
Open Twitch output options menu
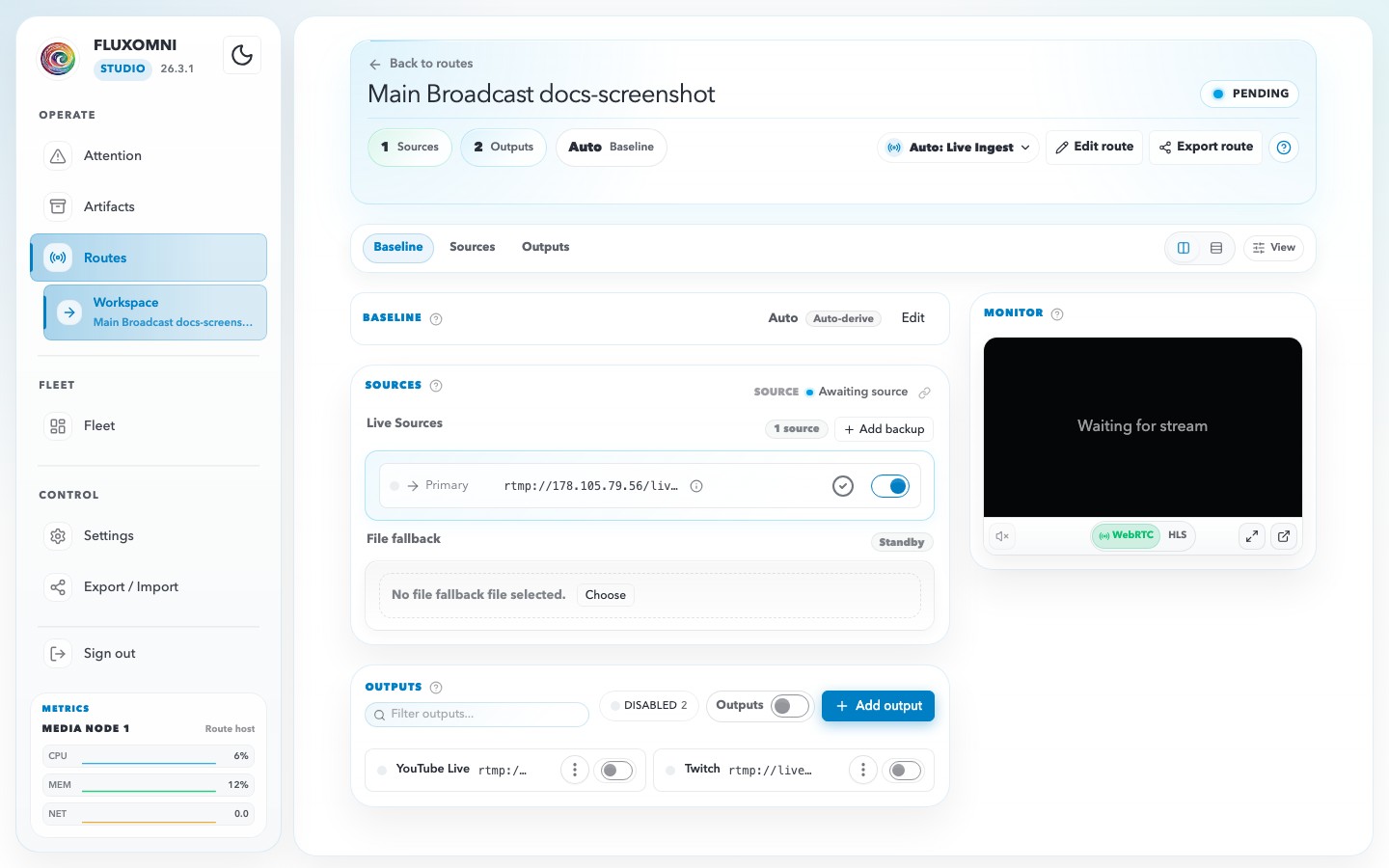(863, 770)
